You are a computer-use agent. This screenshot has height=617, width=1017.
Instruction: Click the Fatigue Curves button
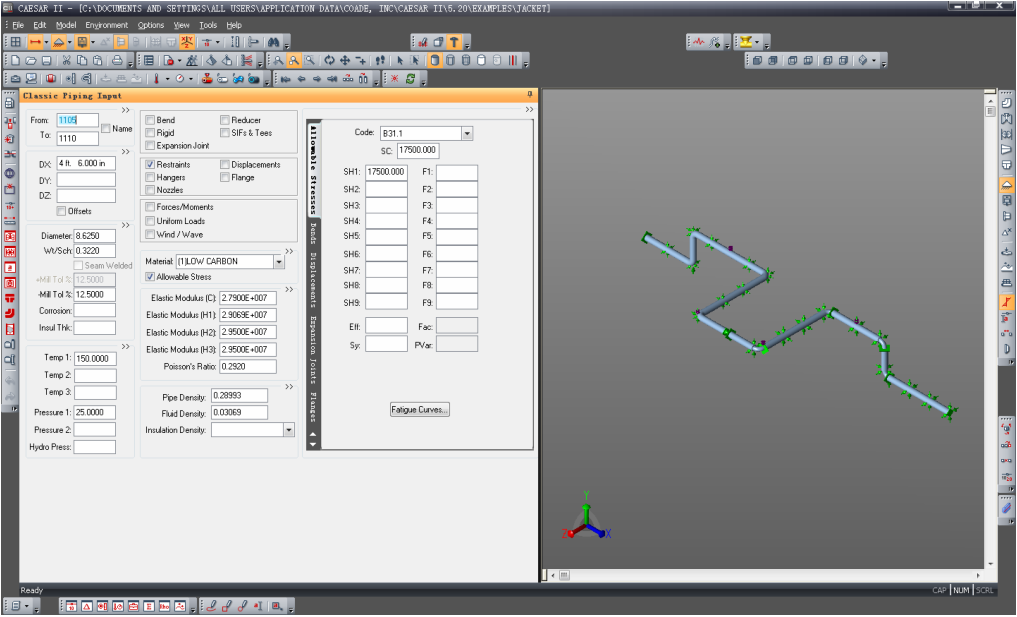420,409
